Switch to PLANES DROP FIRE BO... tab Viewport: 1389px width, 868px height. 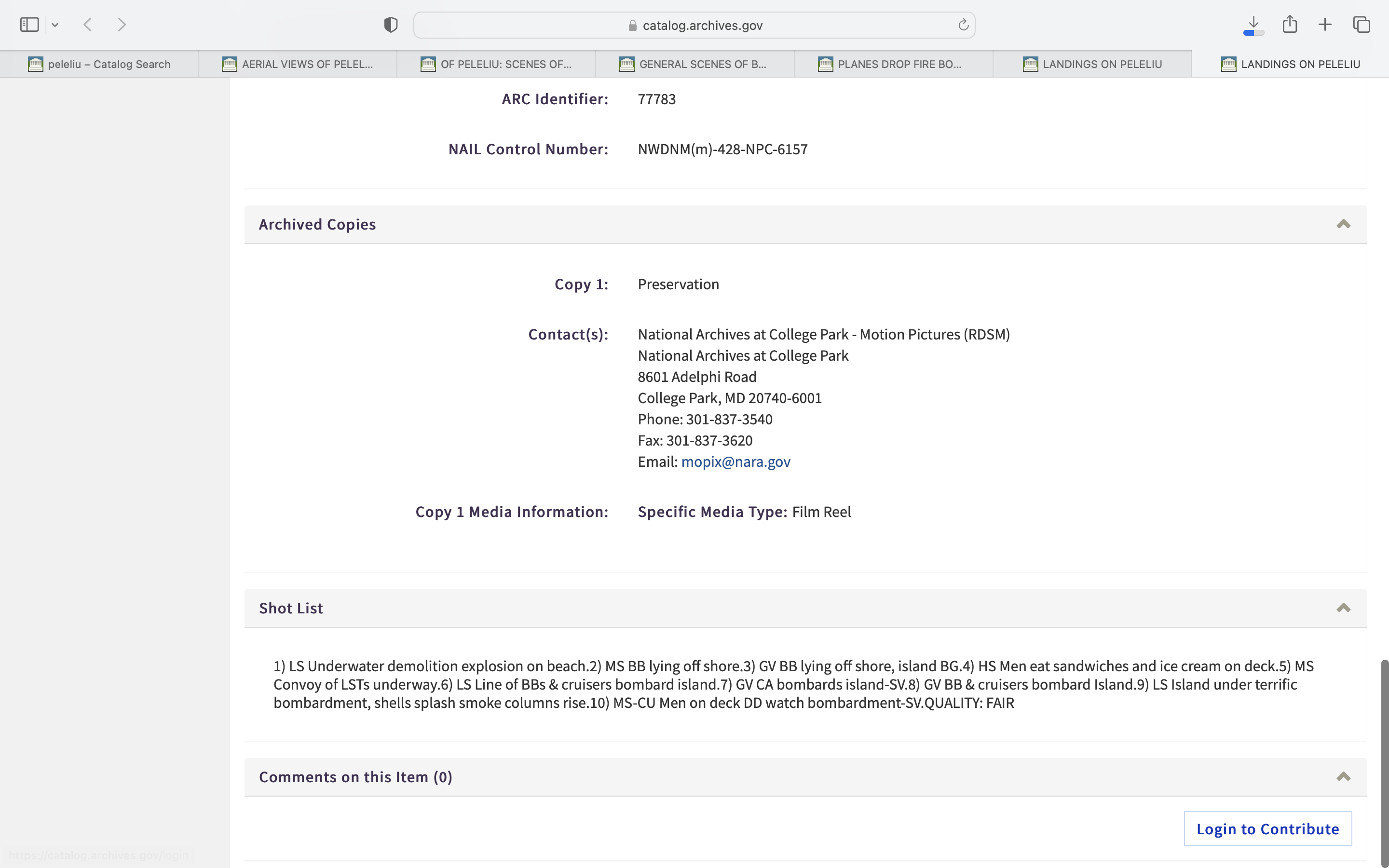893,64
